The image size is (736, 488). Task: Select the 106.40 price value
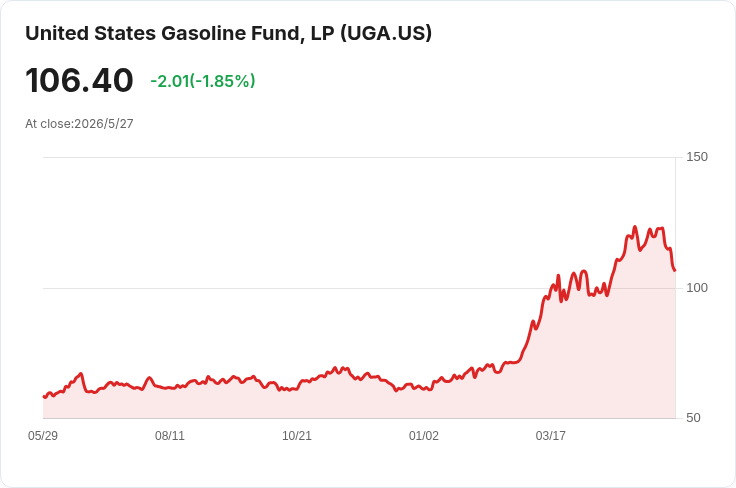pyautogui.click(x=79, y=80)
